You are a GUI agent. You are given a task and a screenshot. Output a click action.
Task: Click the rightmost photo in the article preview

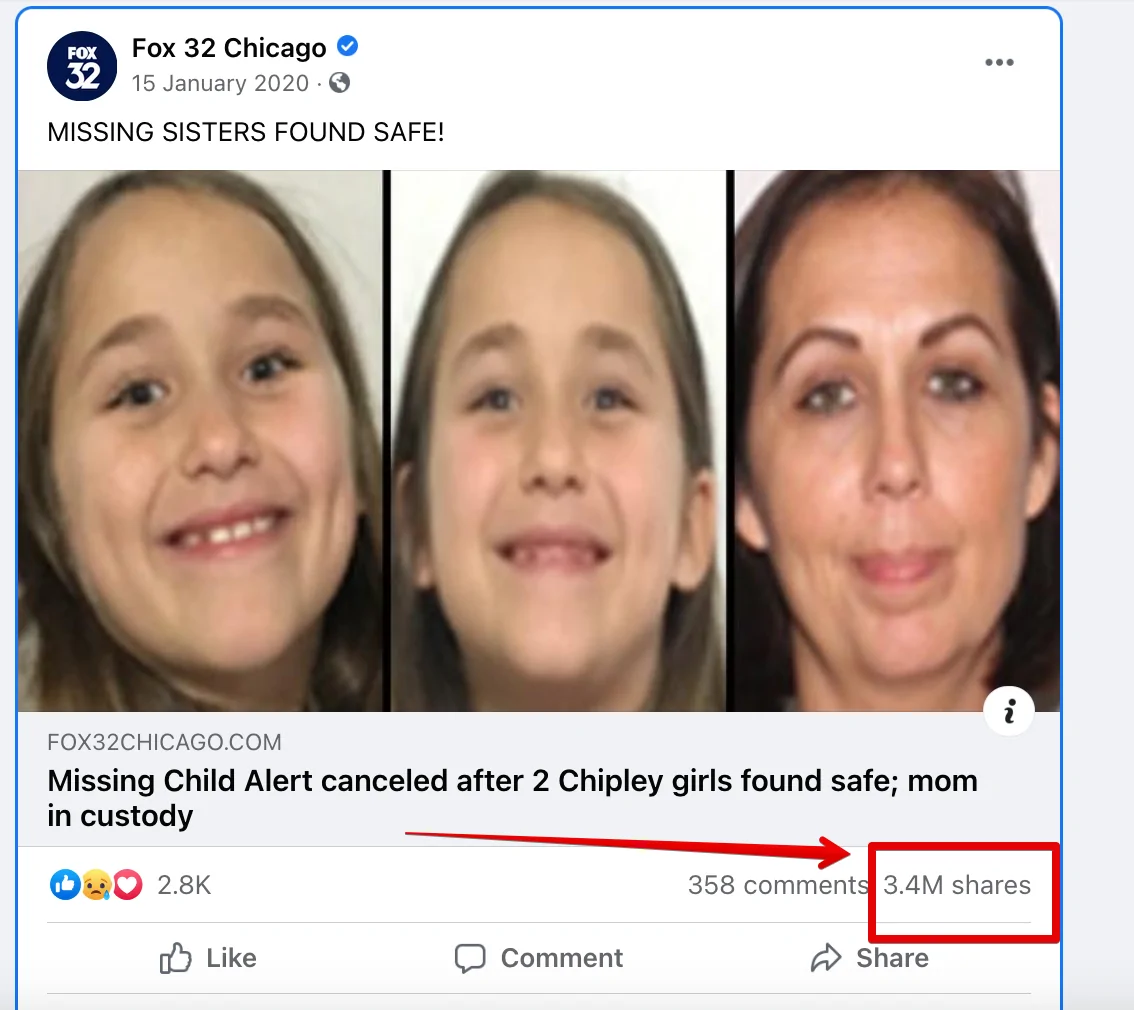pyautogui.click(x=897, y=441)
